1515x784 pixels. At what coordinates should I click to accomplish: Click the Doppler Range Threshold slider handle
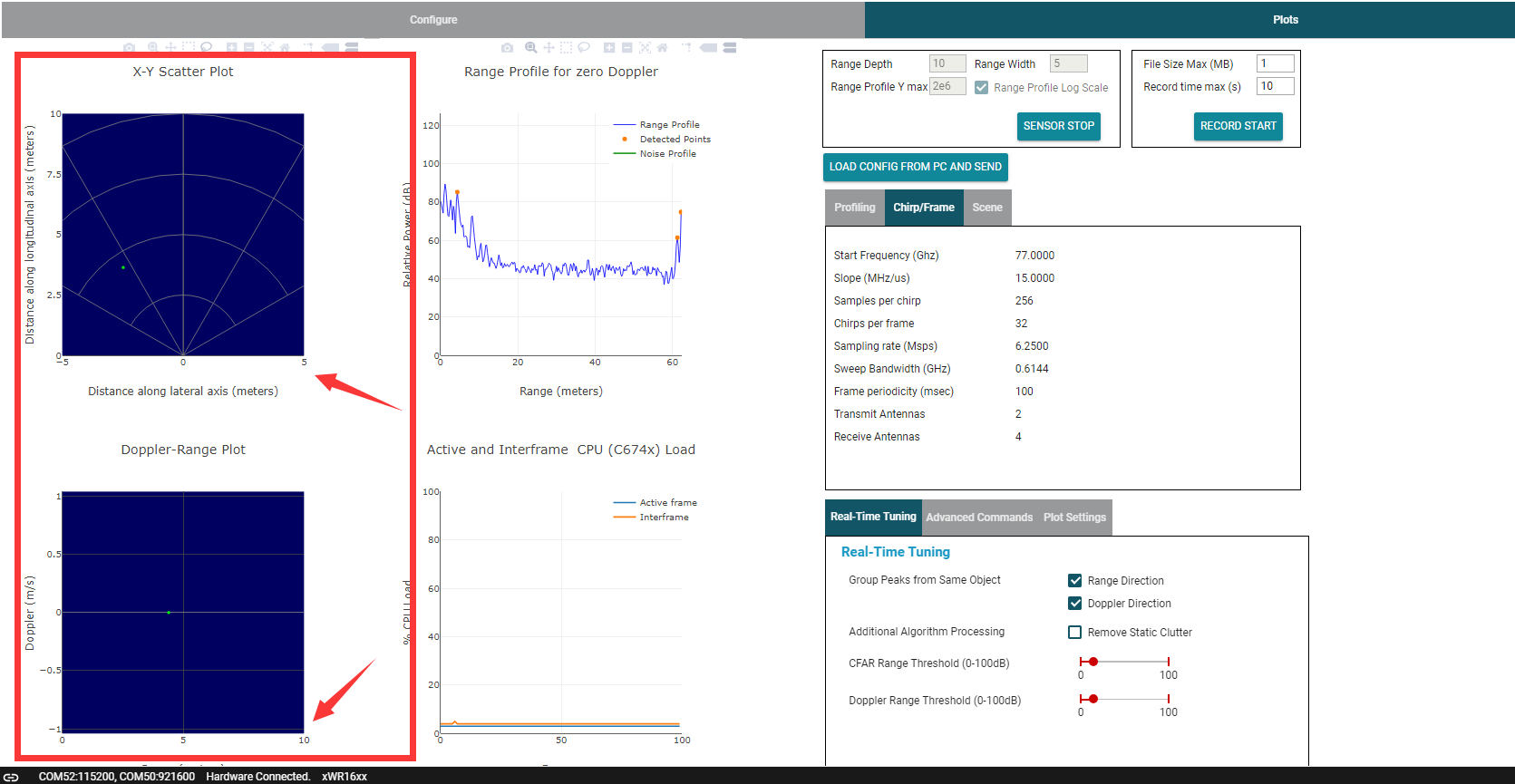pos(1093,699)
